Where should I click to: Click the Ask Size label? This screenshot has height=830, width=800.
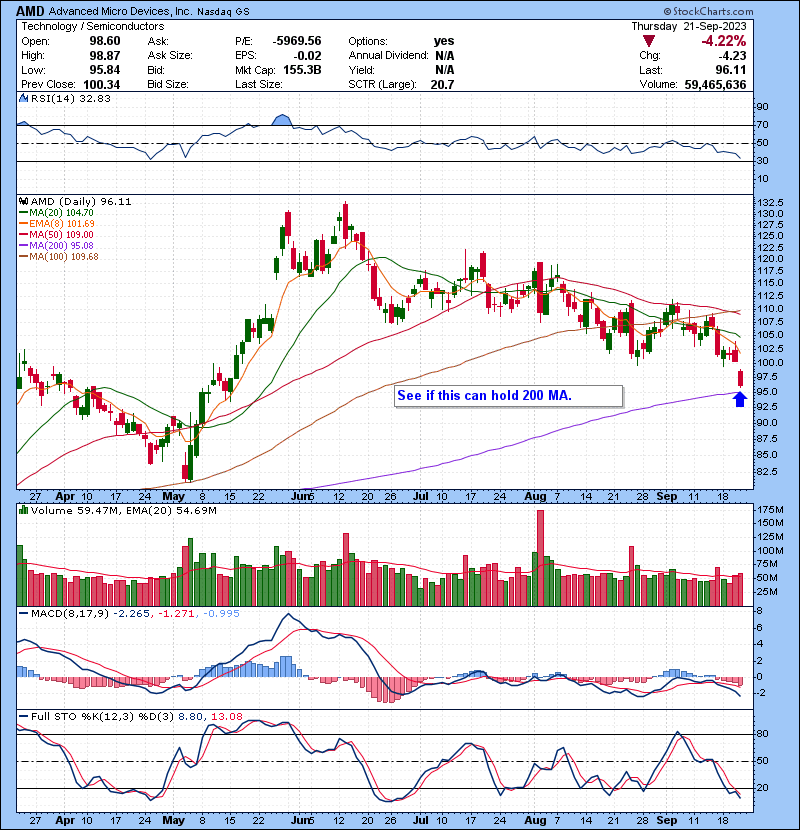pyautogui.click(x=170, y=56)
